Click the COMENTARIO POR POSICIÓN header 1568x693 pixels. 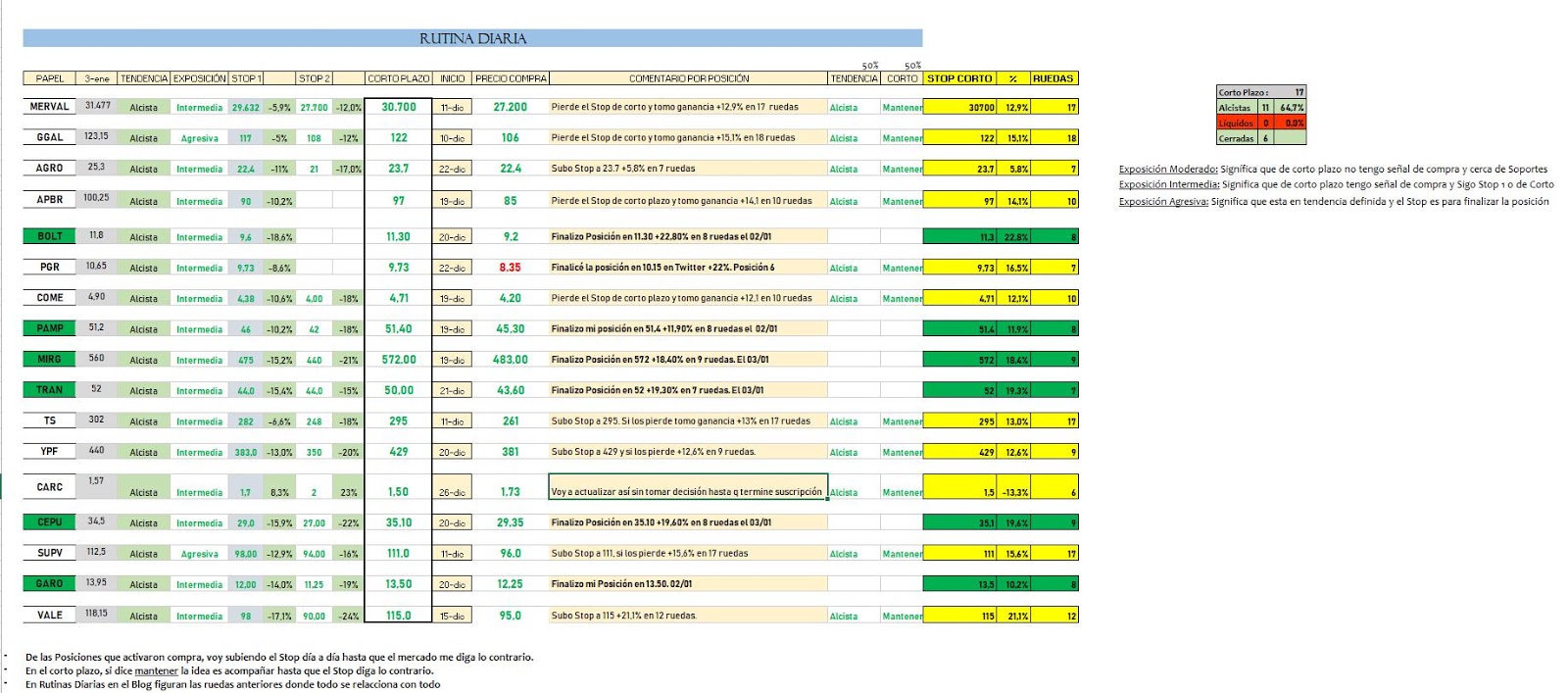(x=688, y=78)
